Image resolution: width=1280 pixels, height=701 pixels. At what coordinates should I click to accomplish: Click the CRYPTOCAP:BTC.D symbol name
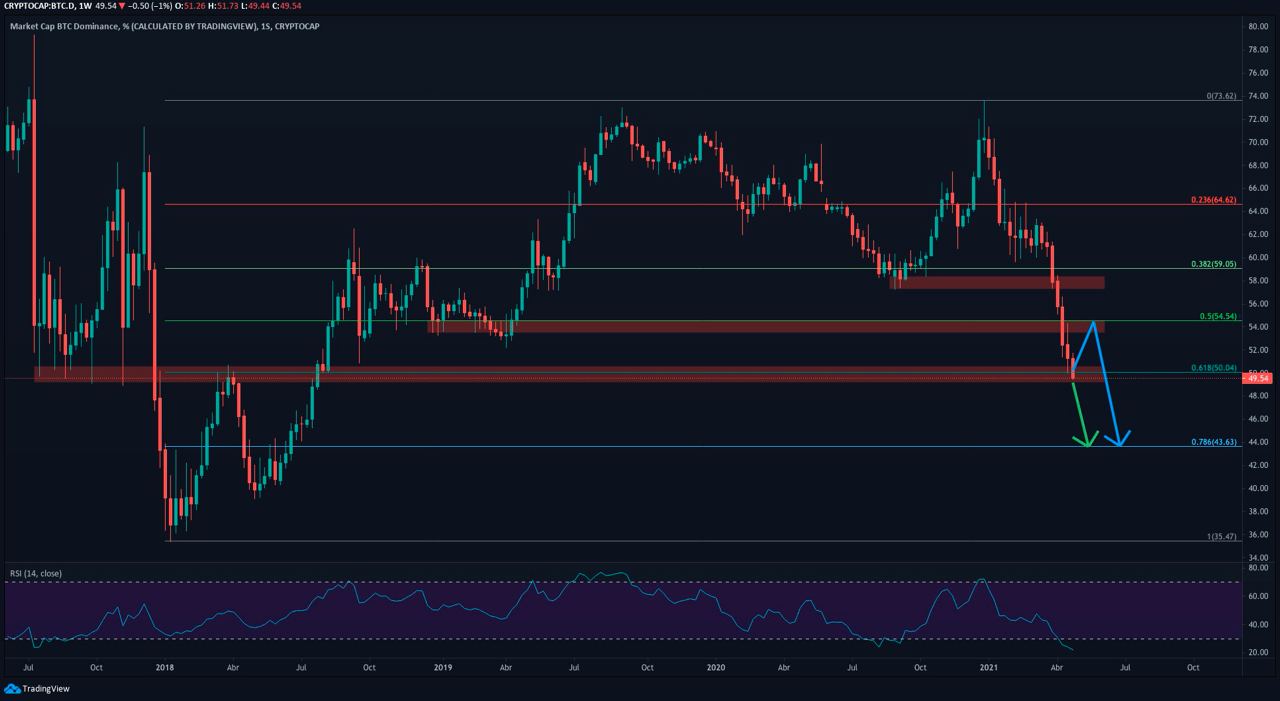pyautogui.click(x=37, y=5)
